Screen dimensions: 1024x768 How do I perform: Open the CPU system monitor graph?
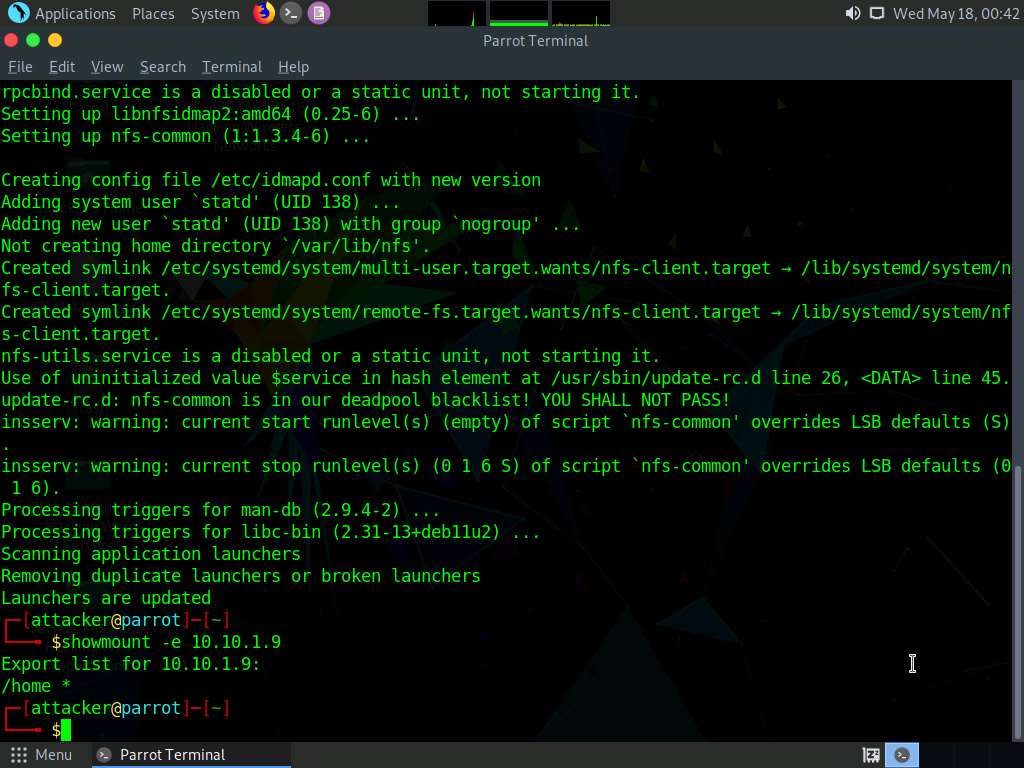pos(457,13)
